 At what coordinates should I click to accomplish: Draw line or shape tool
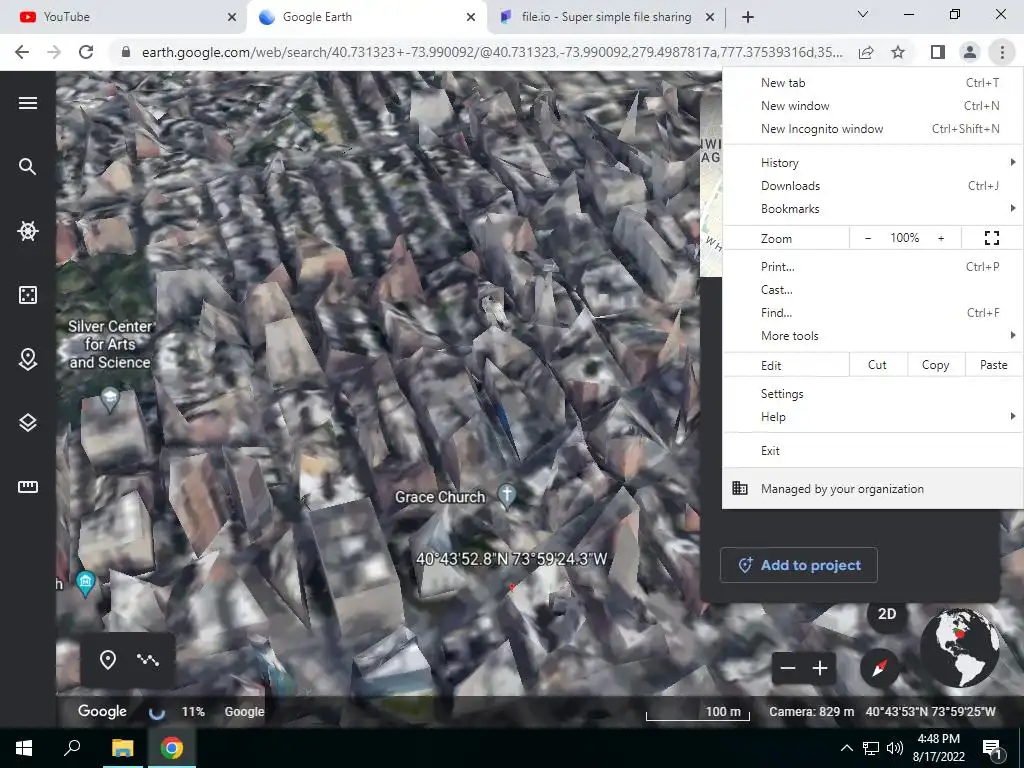coord(148,660)
